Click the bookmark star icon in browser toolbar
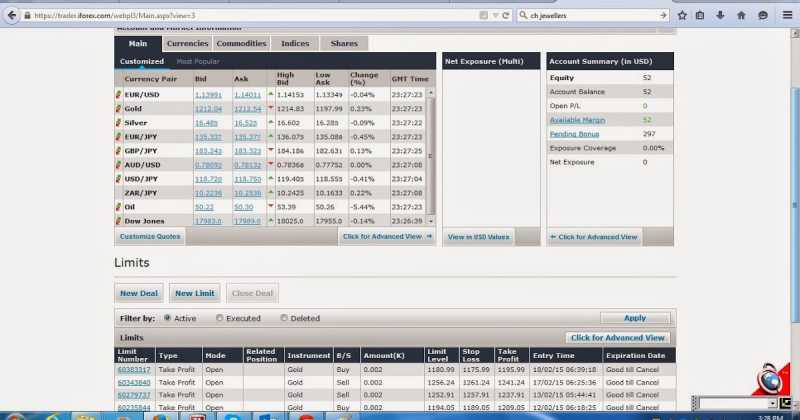800x420 pixels. pos(682,15)
